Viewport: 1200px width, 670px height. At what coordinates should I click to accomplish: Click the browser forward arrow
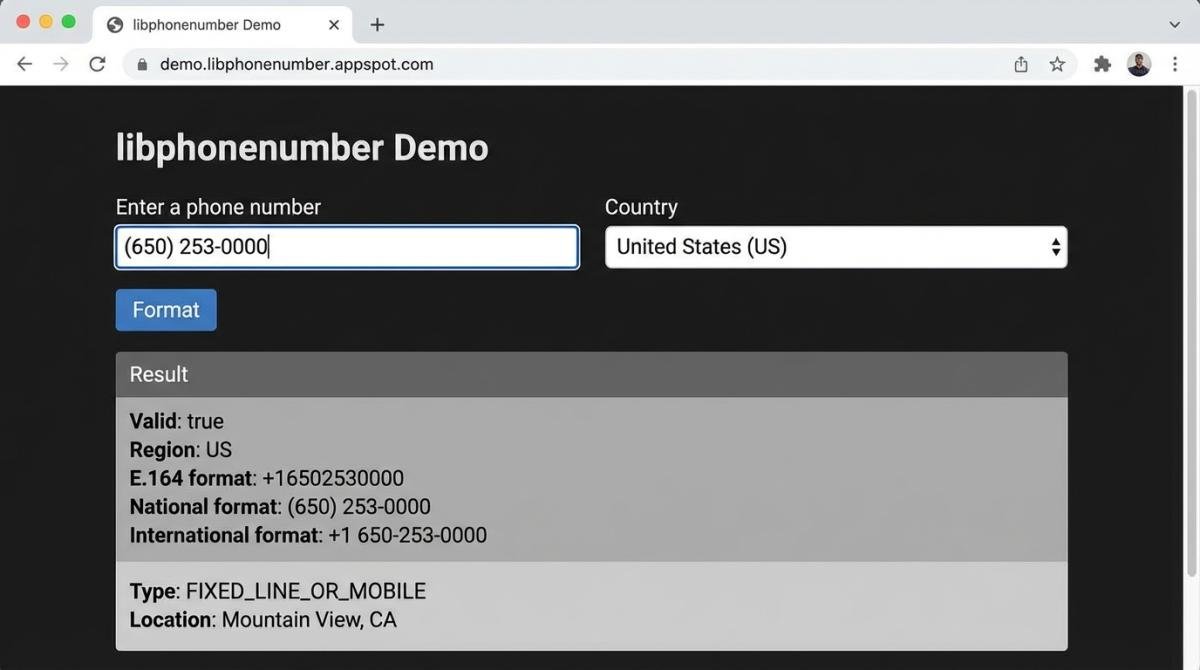pyautogui.click(x=61, y=64)
